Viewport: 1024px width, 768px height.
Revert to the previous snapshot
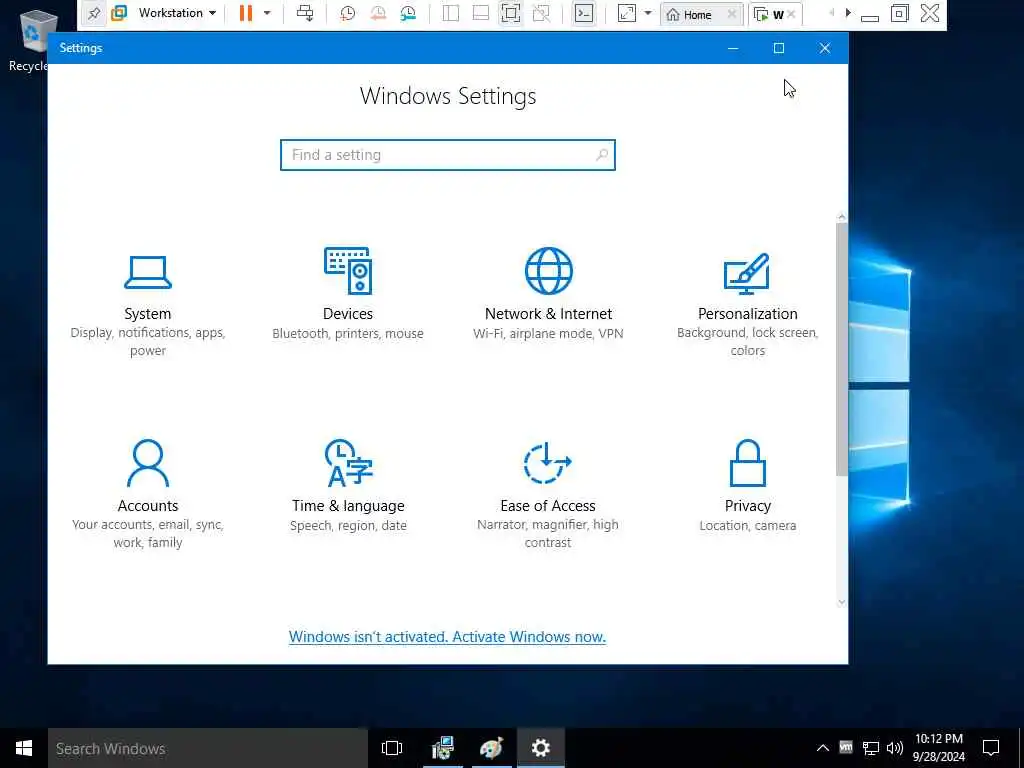(x=377, y=13)
